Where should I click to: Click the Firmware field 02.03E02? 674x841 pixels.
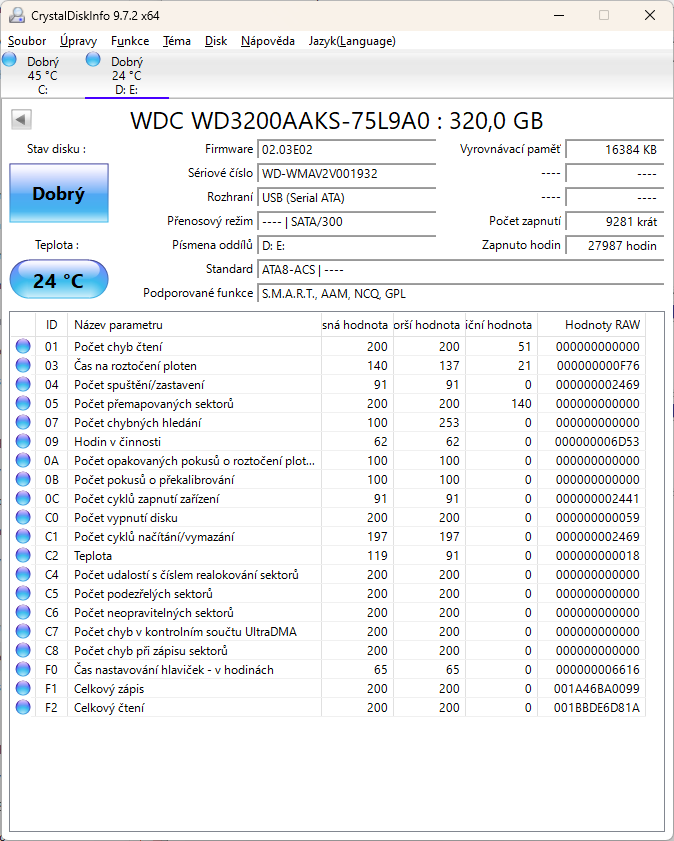click(x=346, y=150)
